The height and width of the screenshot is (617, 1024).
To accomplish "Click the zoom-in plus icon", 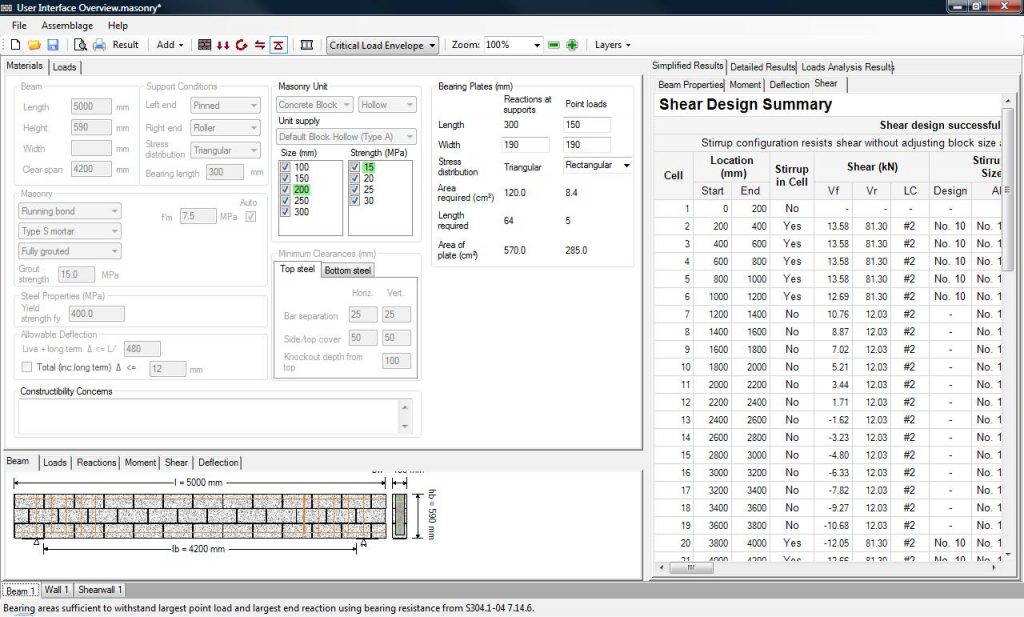I will click(x=572, y=45).
